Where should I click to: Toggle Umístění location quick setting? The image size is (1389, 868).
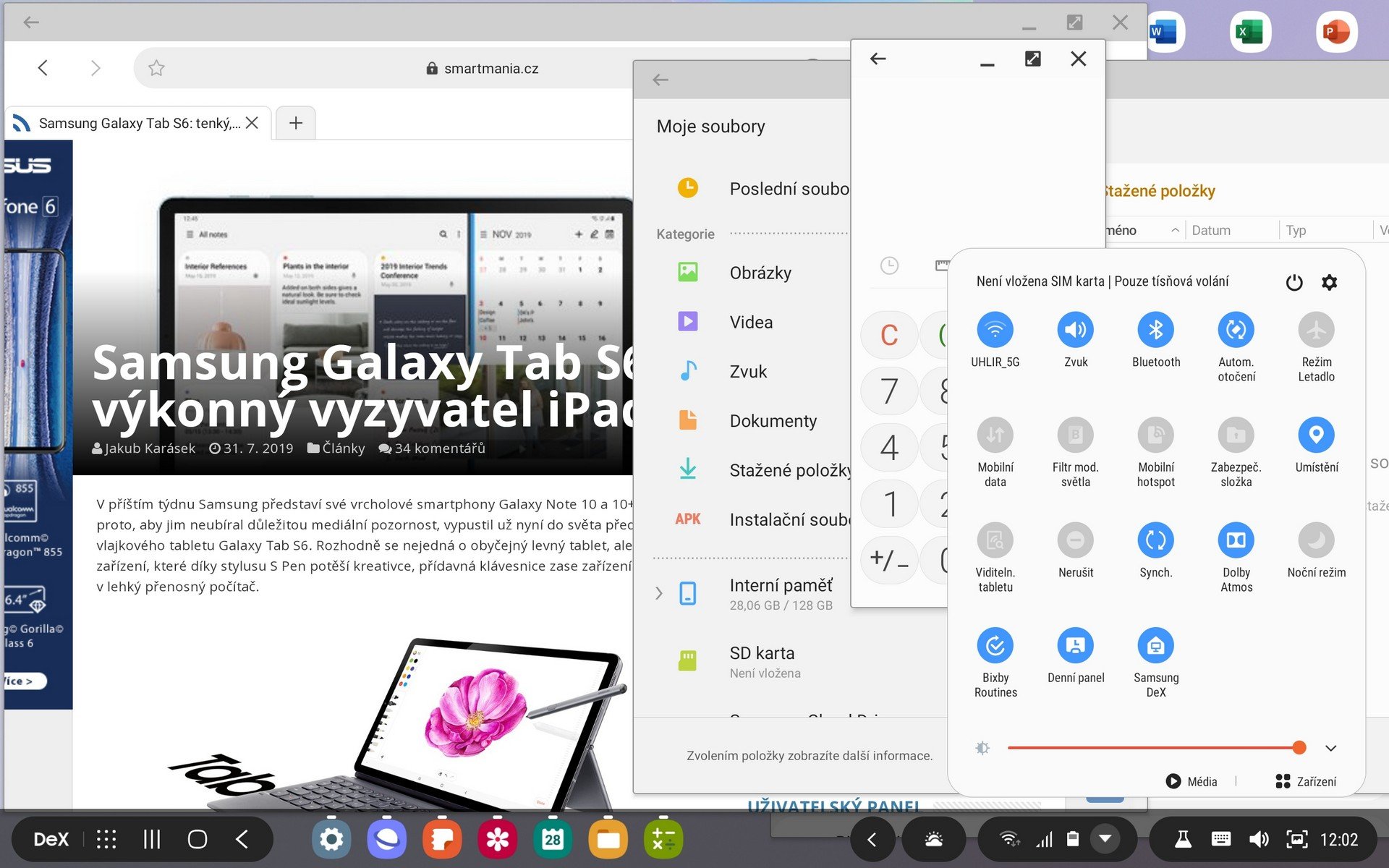tap(1316, 435)
